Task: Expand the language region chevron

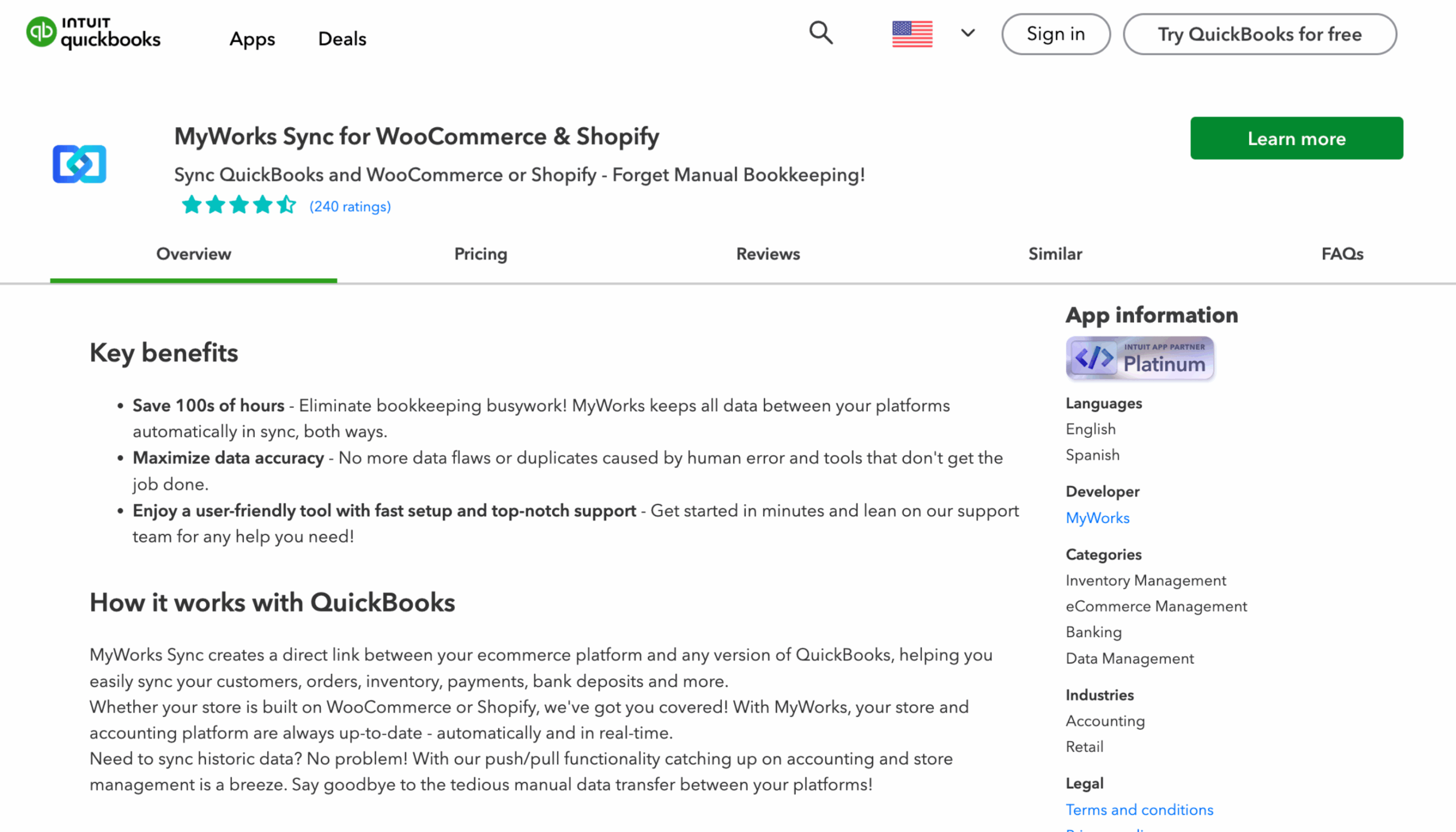Action: 967,34
